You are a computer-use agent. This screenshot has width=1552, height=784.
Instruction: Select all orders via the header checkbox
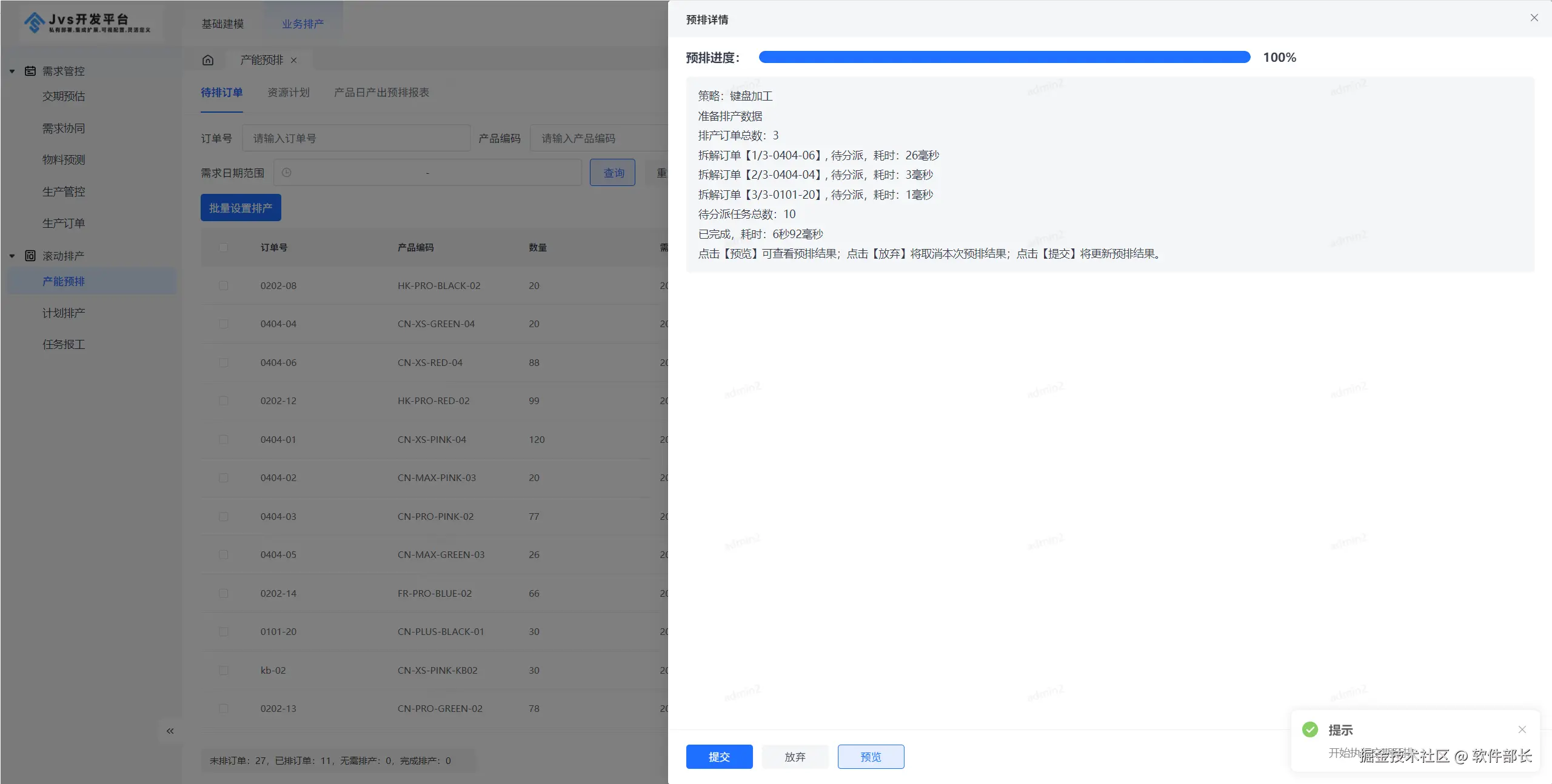pyautogui.click(x=224, y=247)
